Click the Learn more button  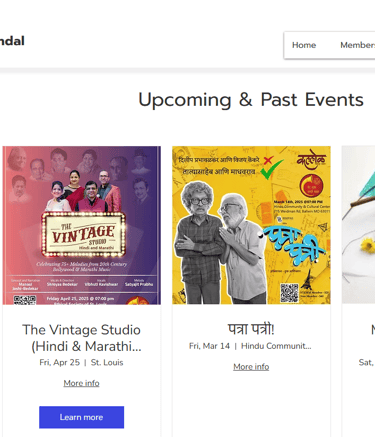click(81, 417)
